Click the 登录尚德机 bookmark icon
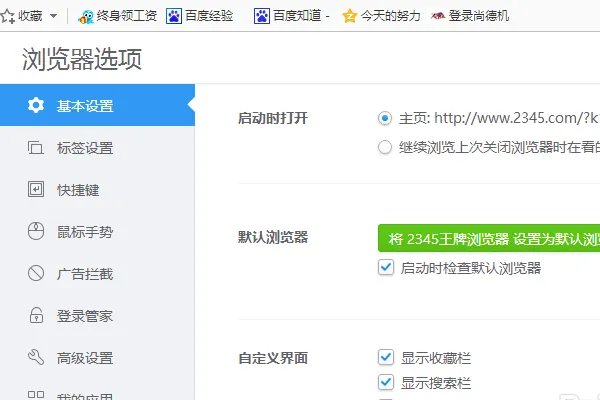This screenshot has width=600, height=400. coord(438,16)
